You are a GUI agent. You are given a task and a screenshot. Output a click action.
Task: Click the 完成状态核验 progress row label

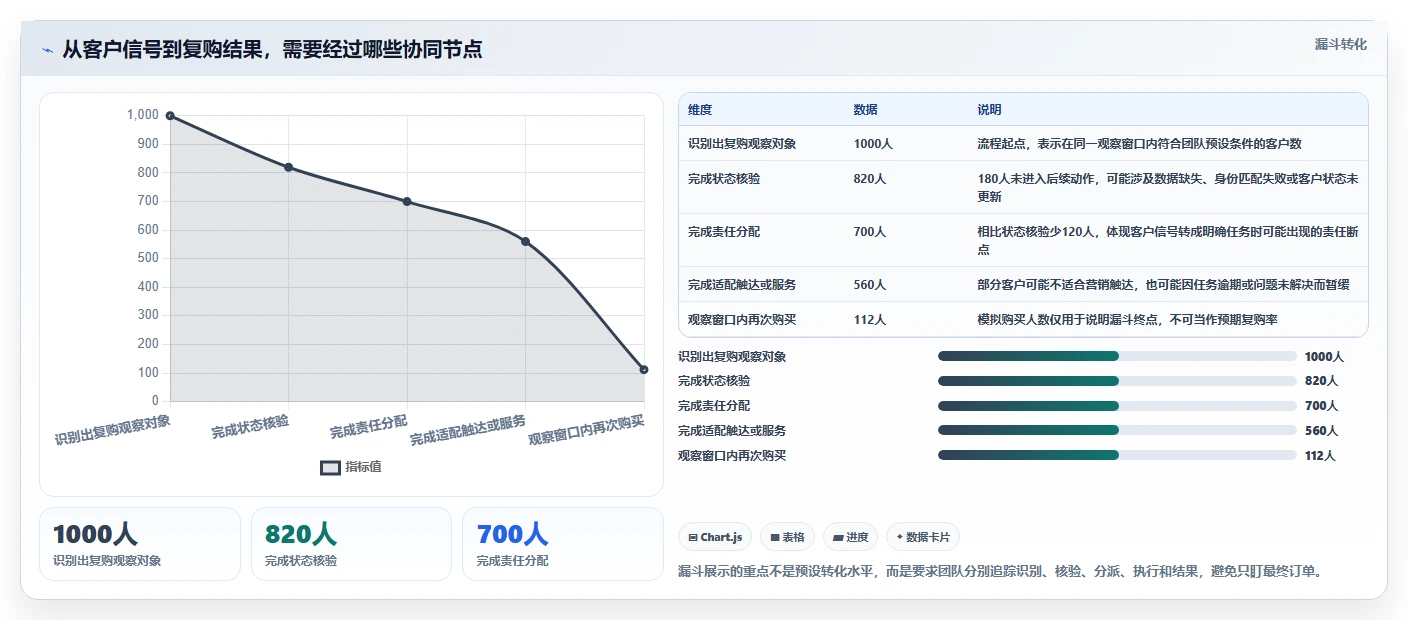coord(714,381)
